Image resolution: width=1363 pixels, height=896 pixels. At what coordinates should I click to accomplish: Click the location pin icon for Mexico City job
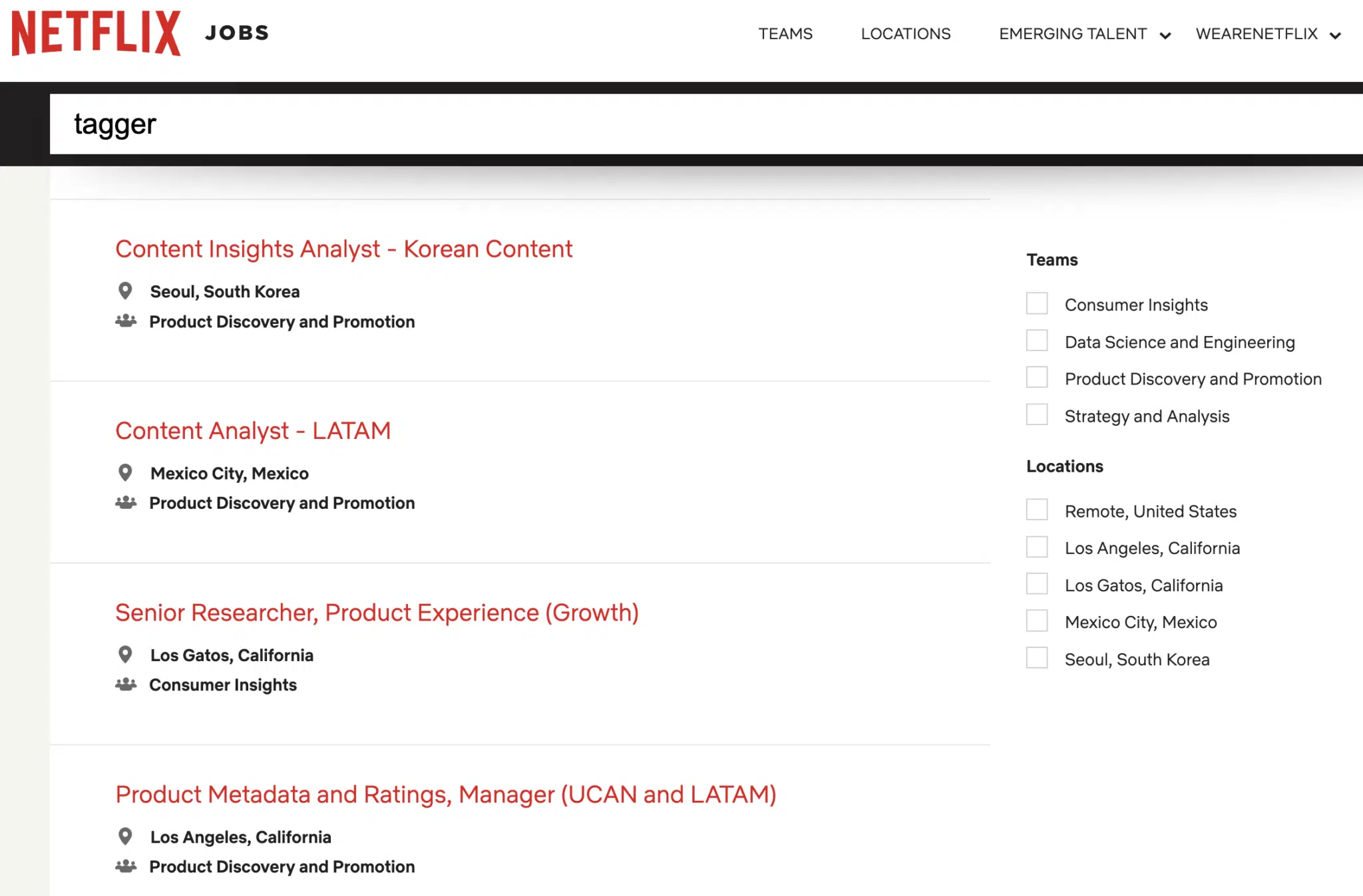125,472
